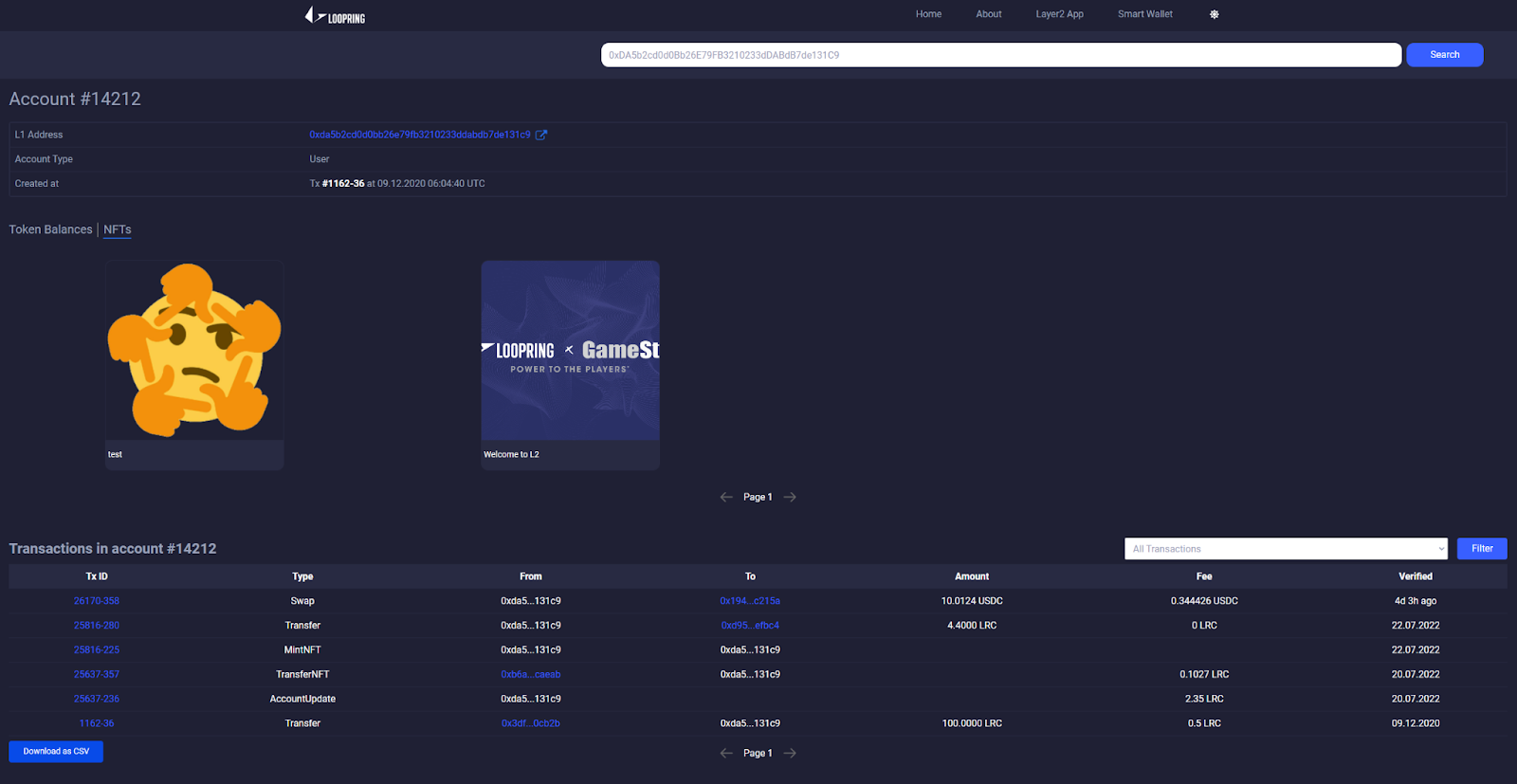Open the About page
The width and height of the screenshot is (1517, 784).
[x=989, y=14]
